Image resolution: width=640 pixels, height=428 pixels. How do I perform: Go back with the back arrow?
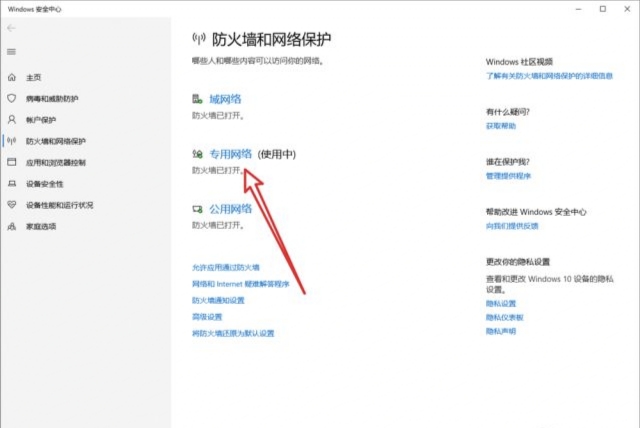click(x=11, y=28)
